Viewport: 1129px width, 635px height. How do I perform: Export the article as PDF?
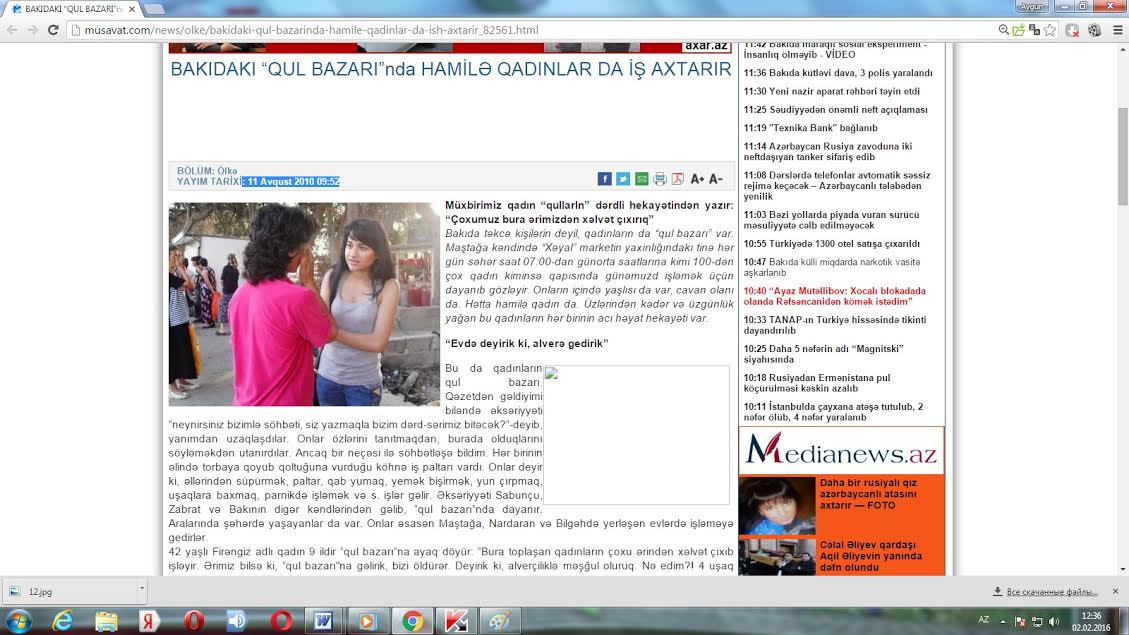pyautogui.click(x=678, y=179)
